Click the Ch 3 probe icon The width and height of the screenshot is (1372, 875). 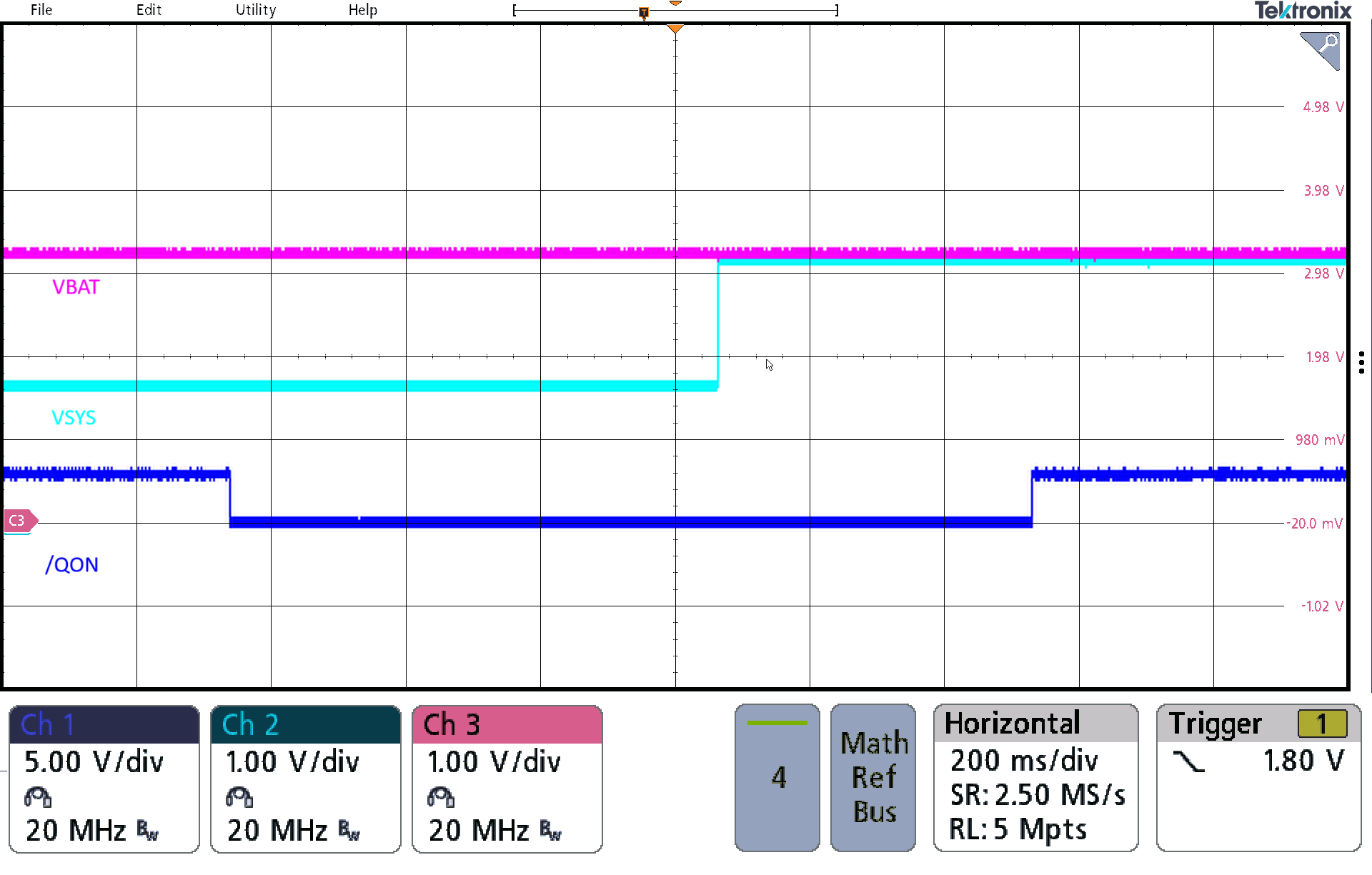[441, 796]
